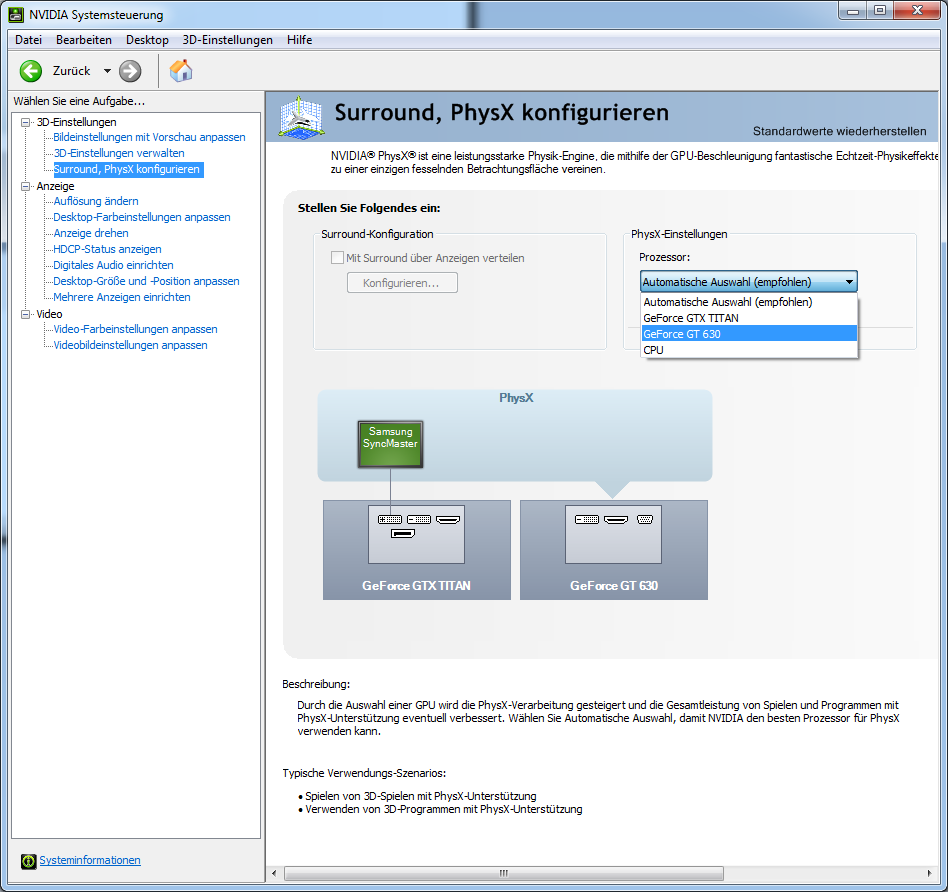Click the Zurück button label
This screenshot has height=892, width=948.
tap(71, 71)
